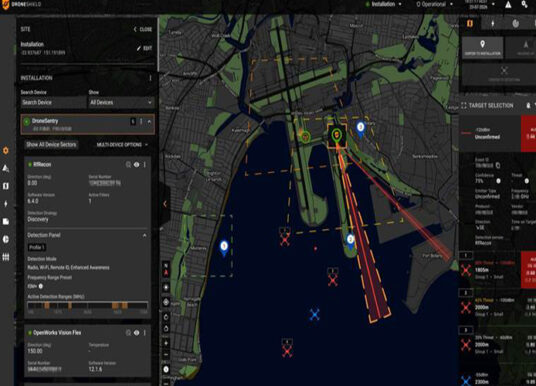Open the Operational status dropdown
The image size is (536, 386).
tap(434, 4)
